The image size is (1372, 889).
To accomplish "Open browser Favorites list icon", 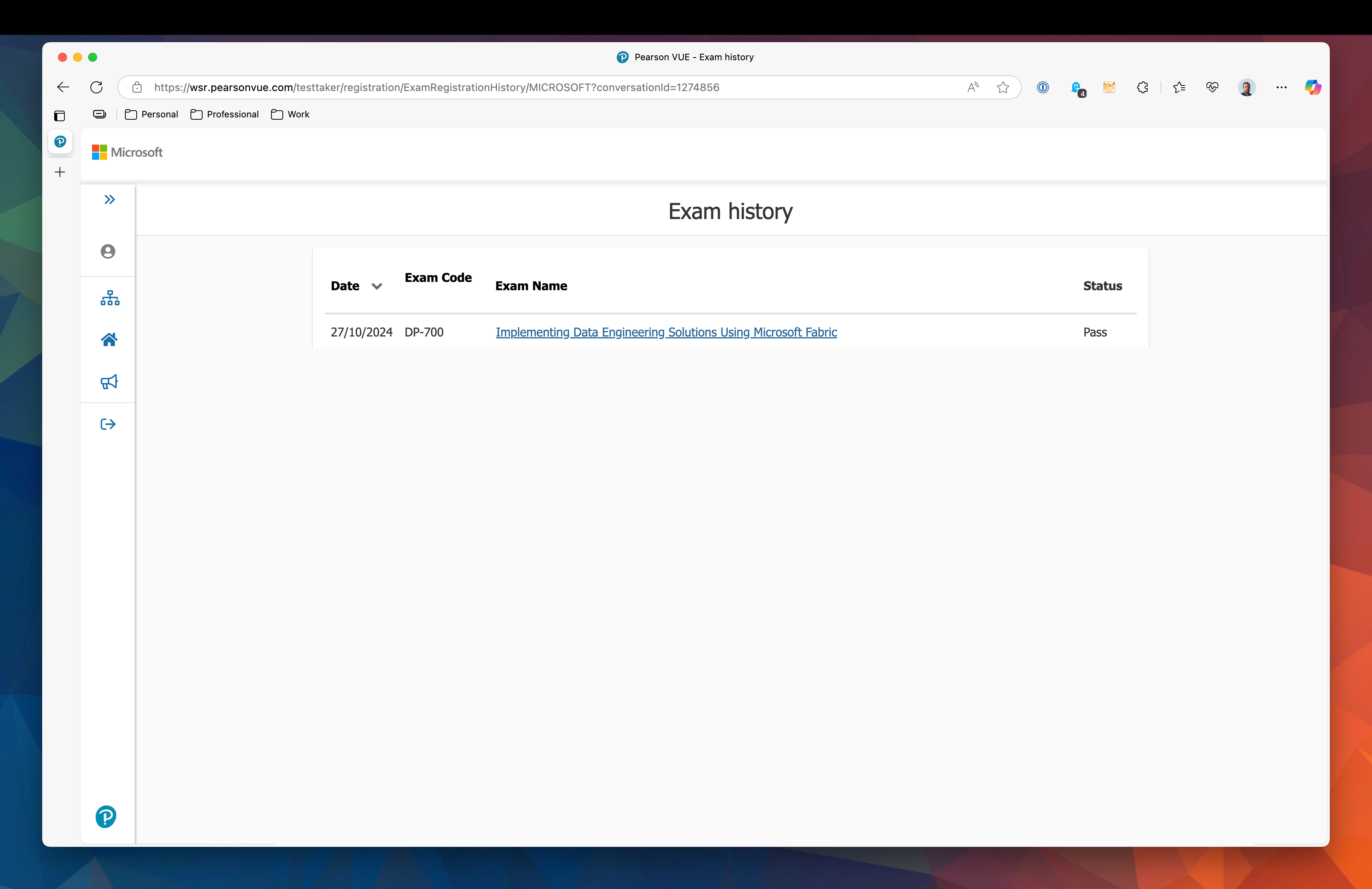I will point(1179,87).
